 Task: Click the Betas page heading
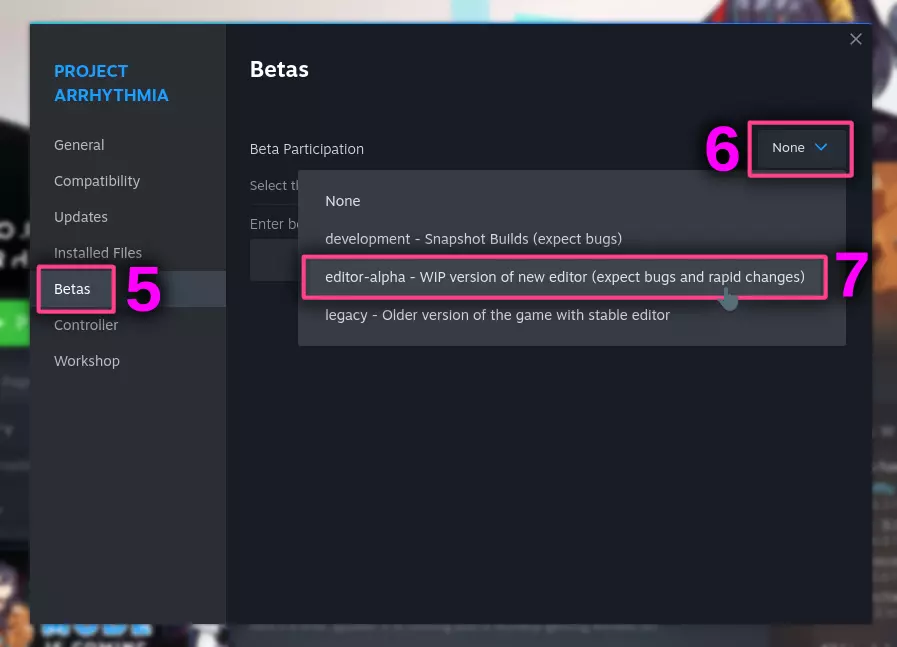pyautogui.click(x=279, y=70)
